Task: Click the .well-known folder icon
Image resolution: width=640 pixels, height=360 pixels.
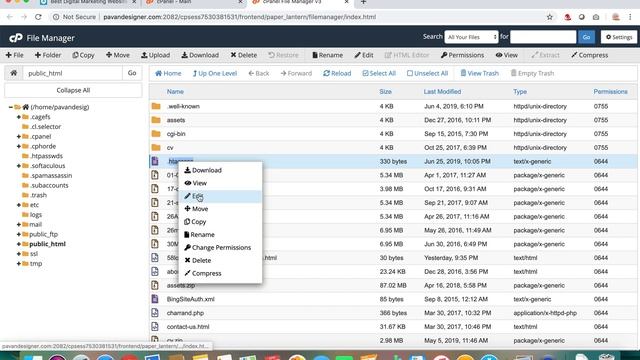Action: pos(156,106)
